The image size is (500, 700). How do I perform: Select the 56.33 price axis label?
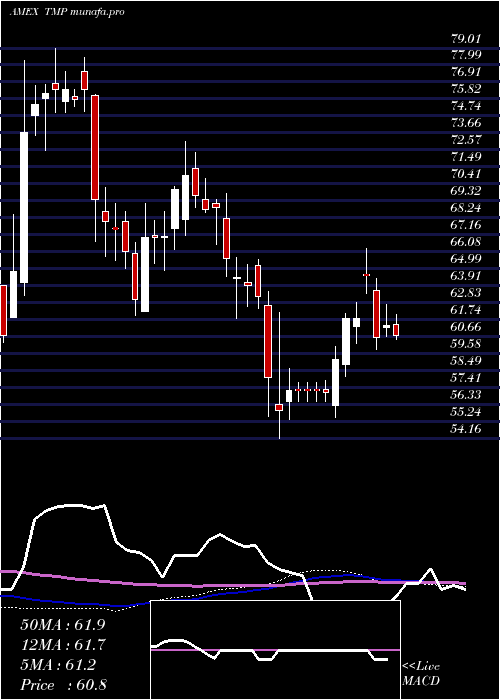466,394
